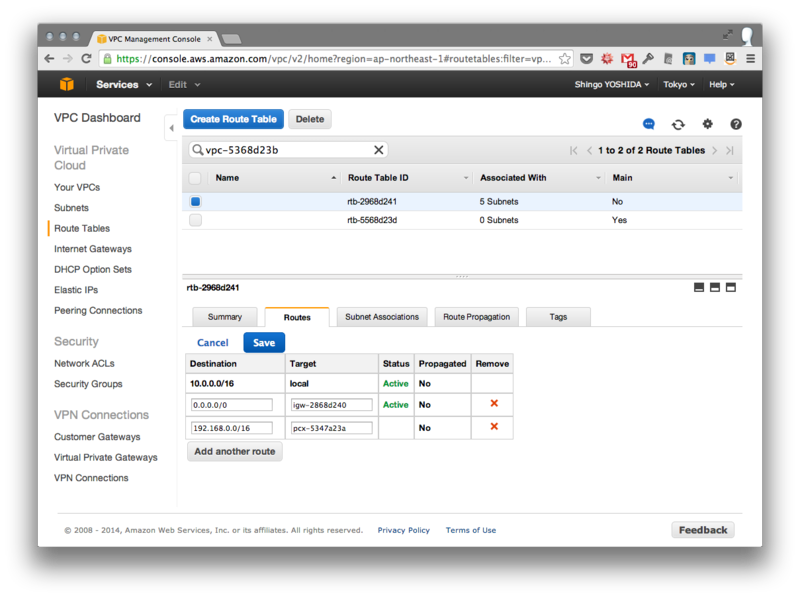This screenshot has width=800, height=599.
Task: Click Create Route Table button
Action: [233, 119]
